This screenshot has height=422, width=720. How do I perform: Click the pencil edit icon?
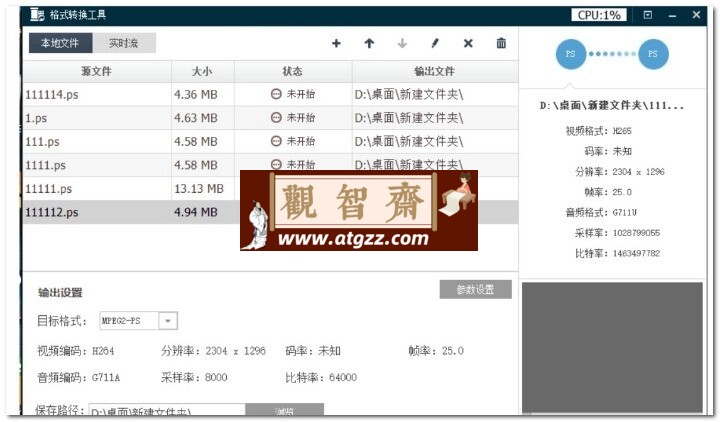click(435, 43)
